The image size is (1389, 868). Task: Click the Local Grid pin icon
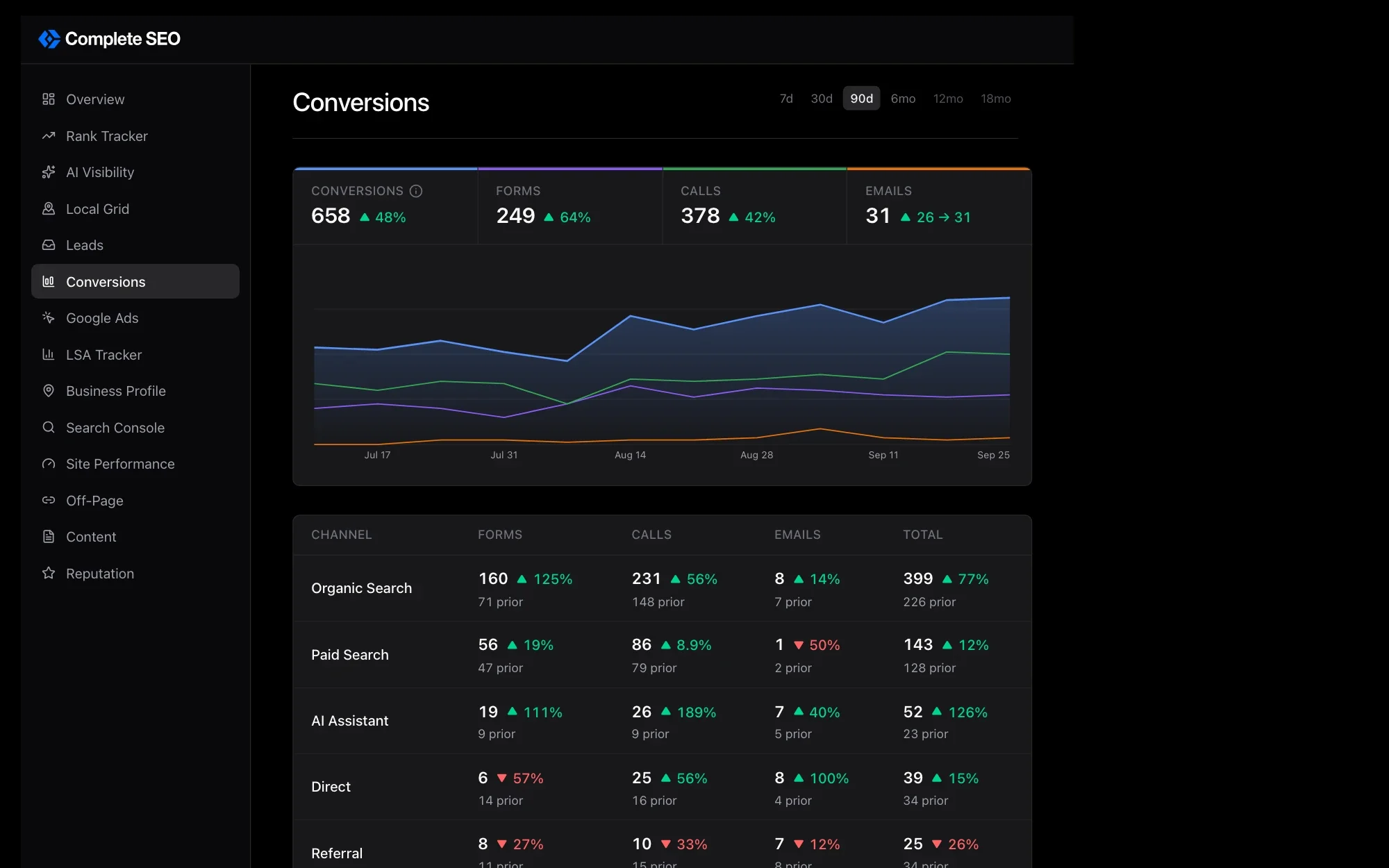49,209
